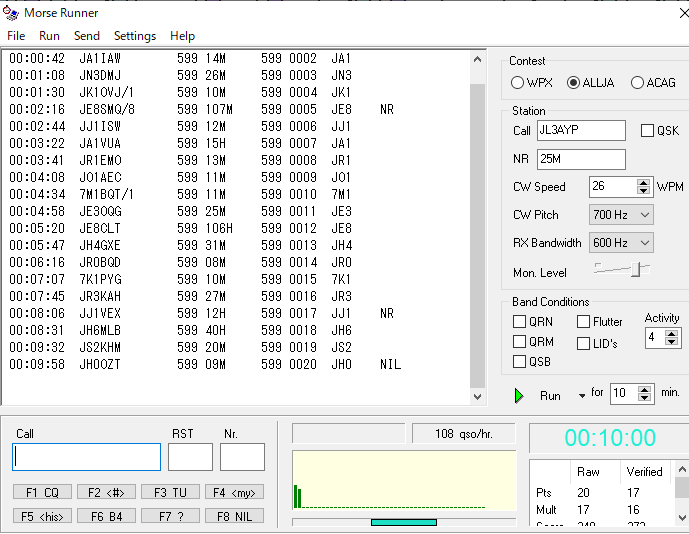Viewport: 689px width, 534px height.
Task: Open the Settings menu
Action: point(135,36)
